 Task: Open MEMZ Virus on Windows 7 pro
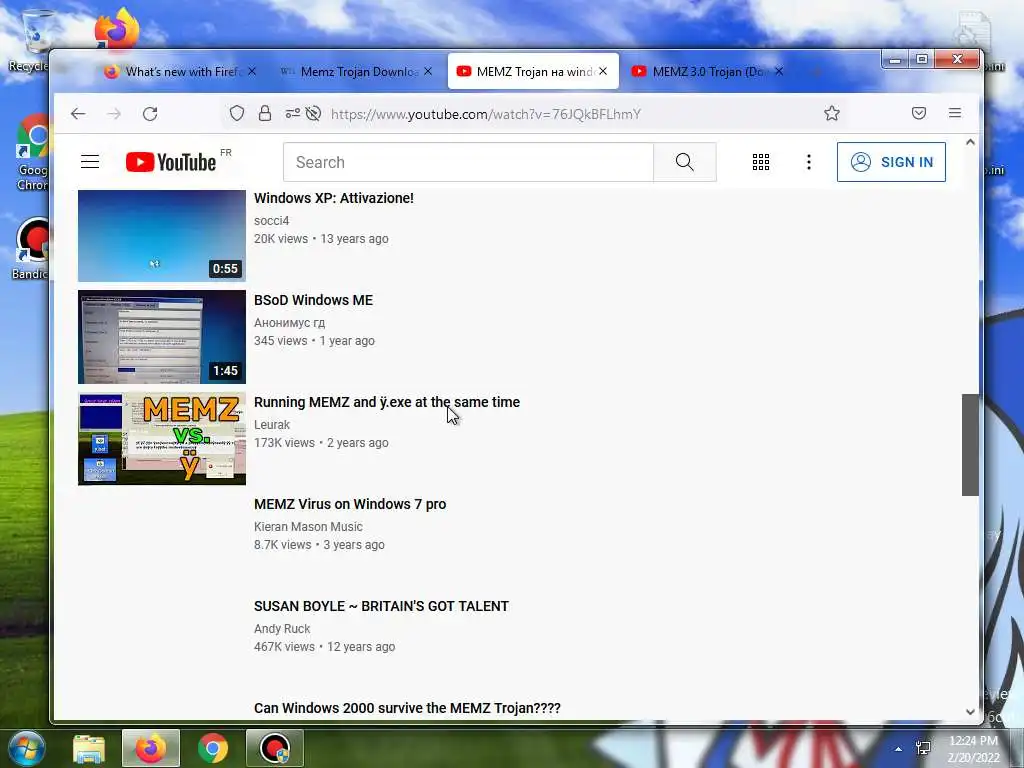pos(350,504)
